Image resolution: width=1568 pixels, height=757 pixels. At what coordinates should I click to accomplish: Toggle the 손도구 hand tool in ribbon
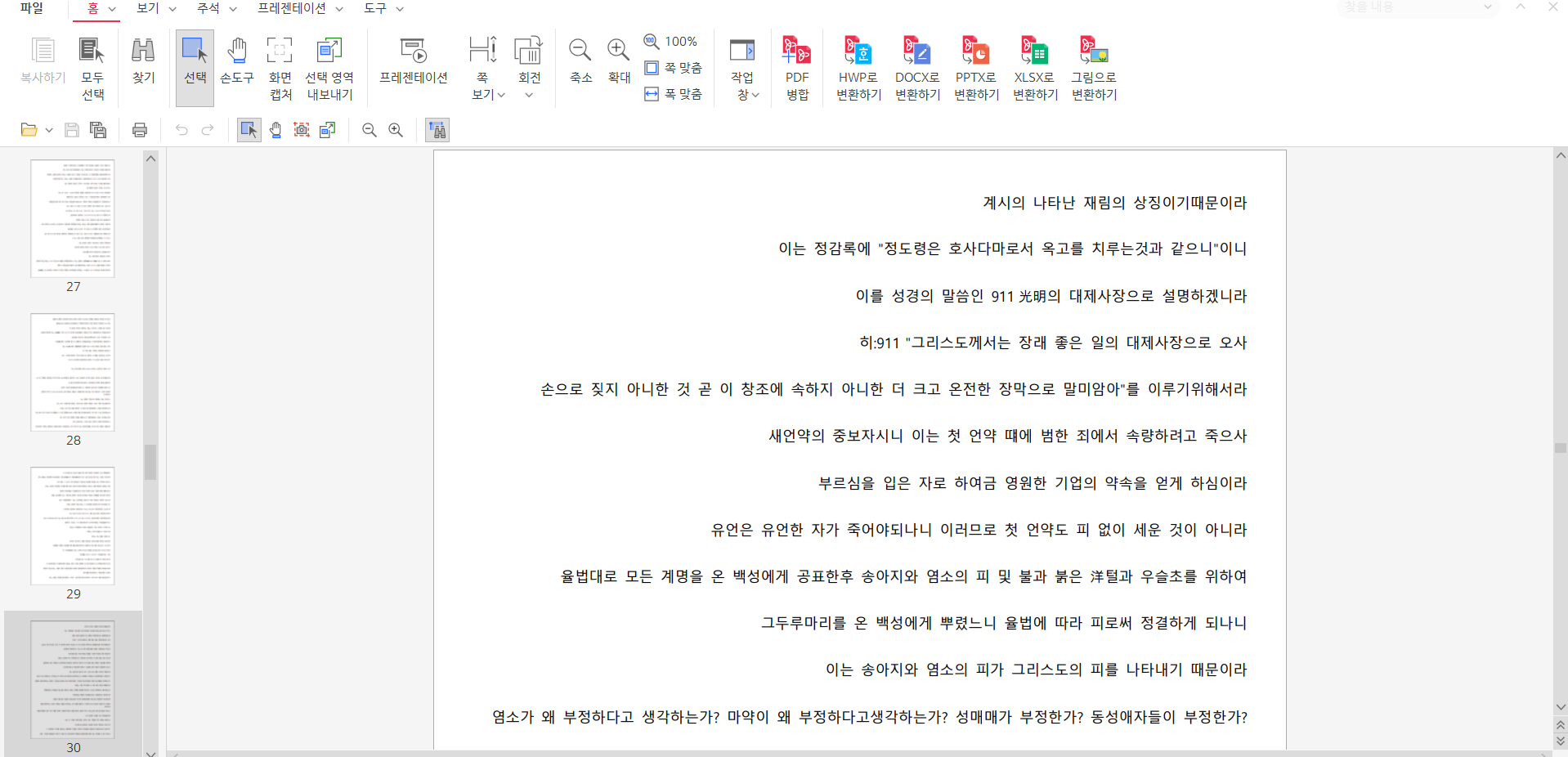pyautogui.click(x=237, y=62)
